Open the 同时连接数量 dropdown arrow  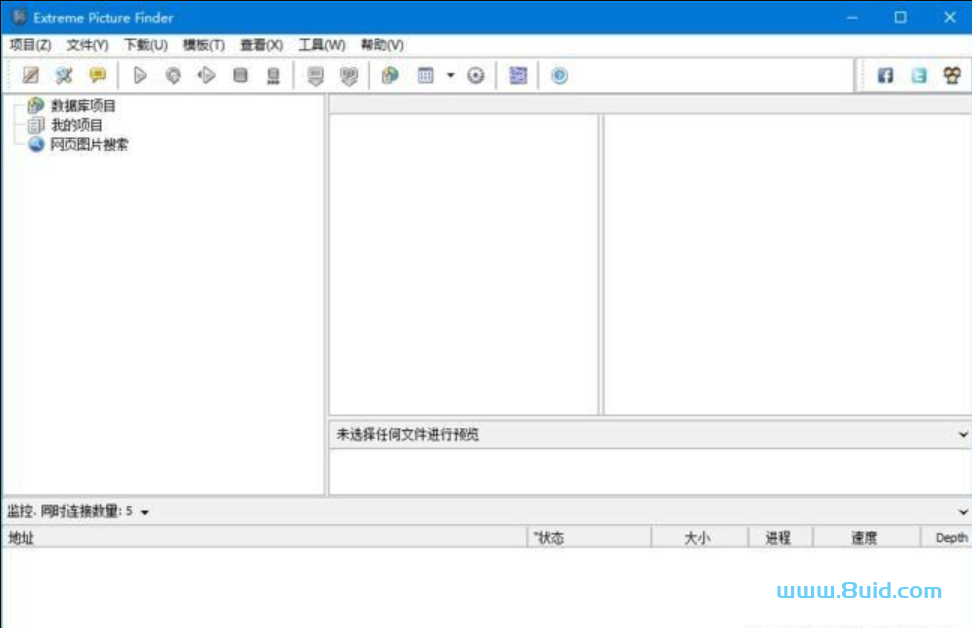pyautogui.click(x=144, y=512)
